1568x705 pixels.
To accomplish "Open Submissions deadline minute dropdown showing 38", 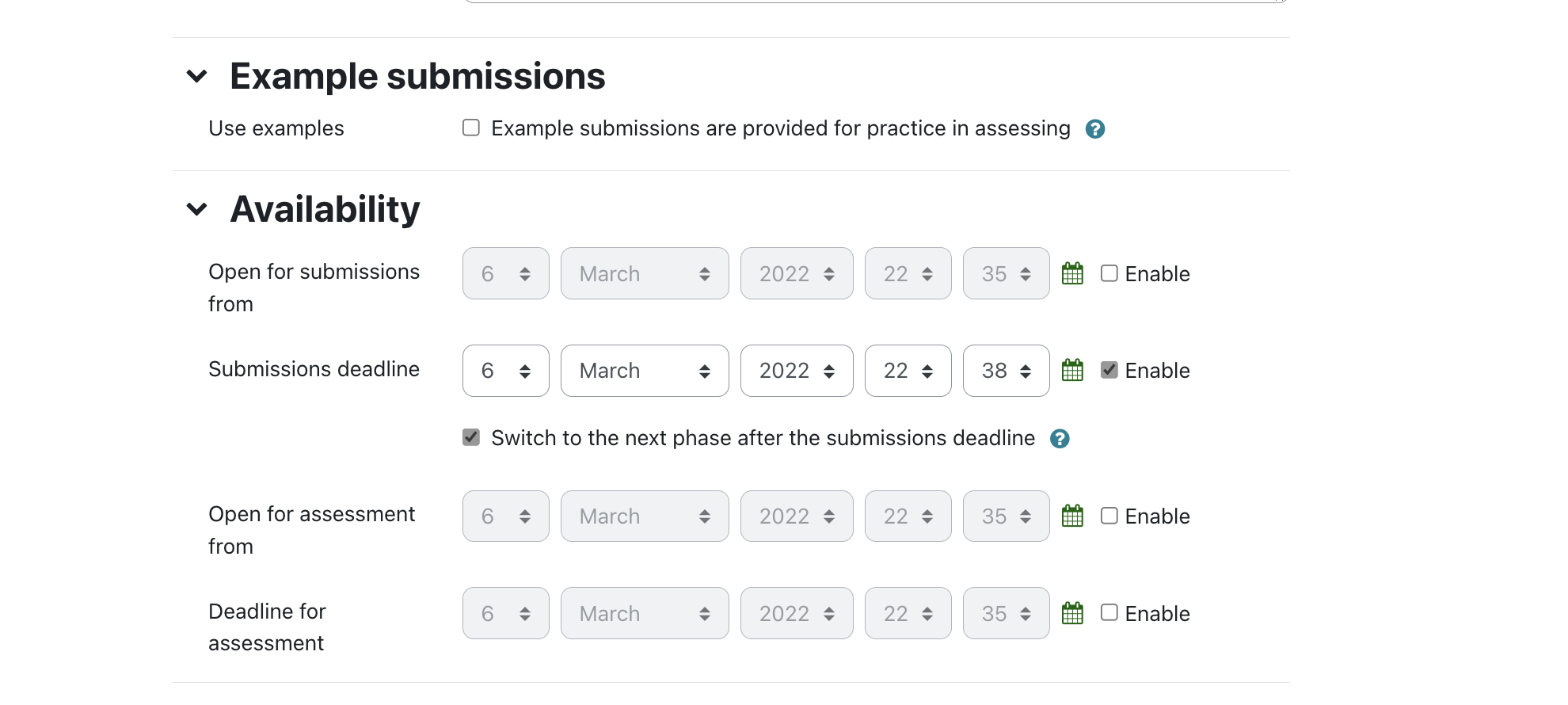I will 1007,371.
